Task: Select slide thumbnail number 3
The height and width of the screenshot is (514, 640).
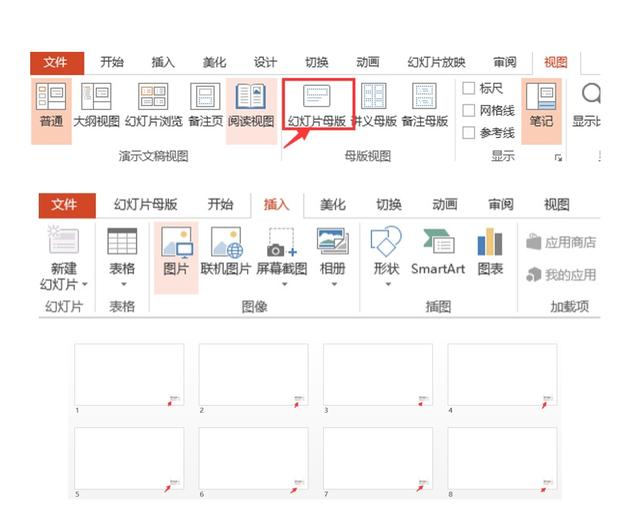Action: tap(378, 375)
